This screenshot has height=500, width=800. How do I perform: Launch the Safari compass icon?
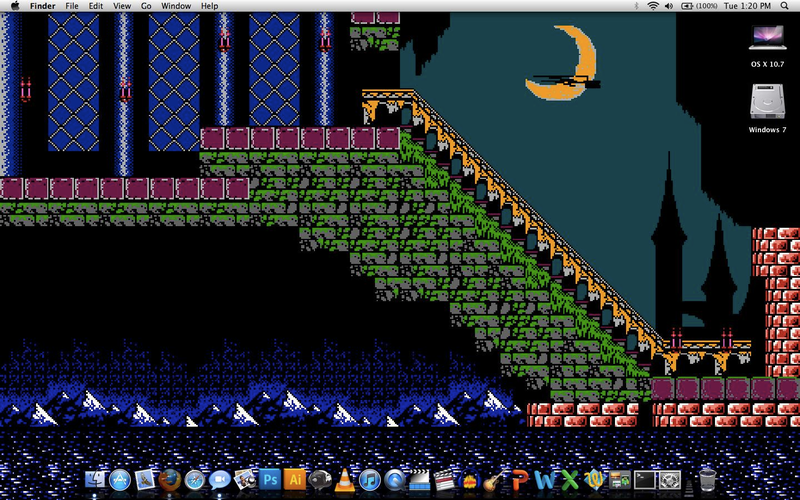[x=195, y=480]
